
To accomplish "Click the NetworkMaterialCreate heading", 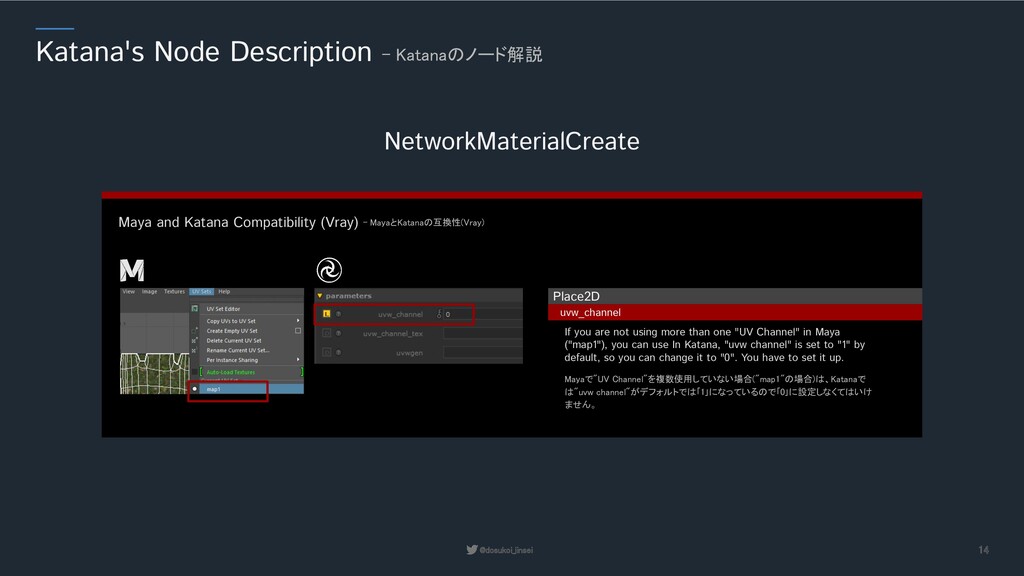I will 512,141.
